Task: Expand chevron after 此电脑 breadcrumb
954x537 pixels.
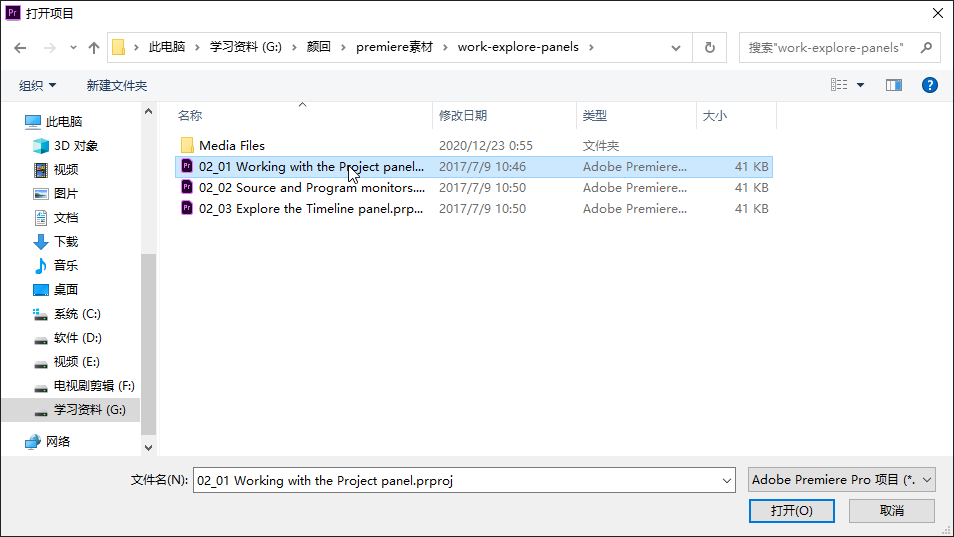Action: [197, 47]
